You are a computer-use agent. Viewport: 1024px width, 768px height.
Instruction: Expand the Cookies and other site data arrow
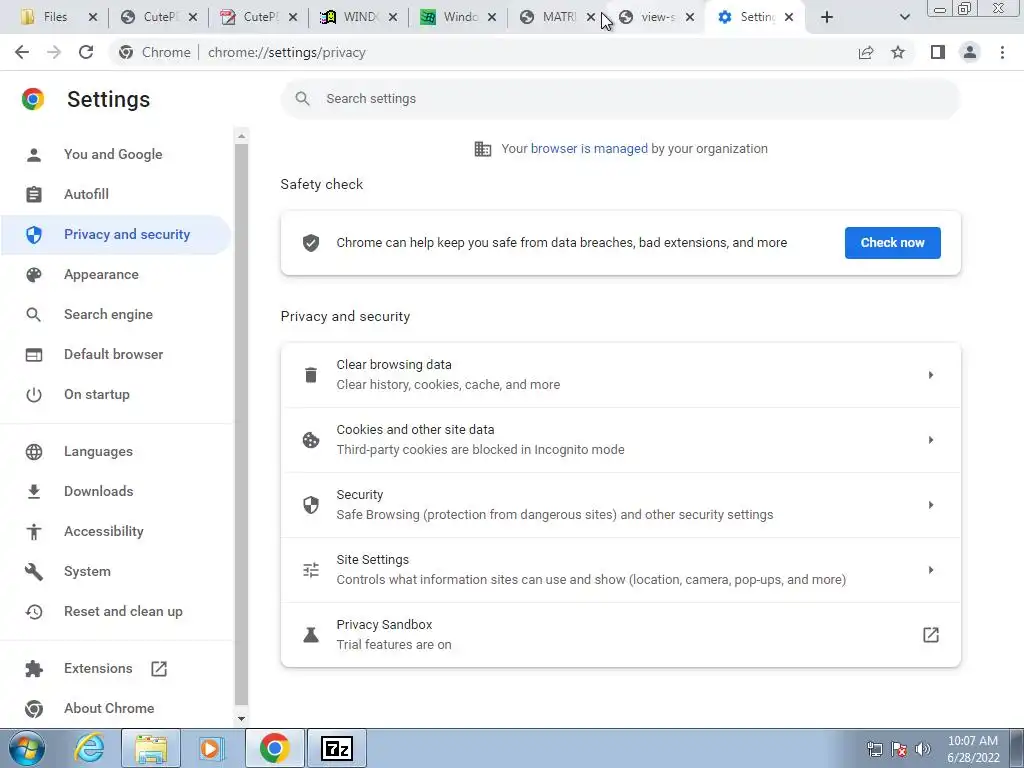[931, 440]
